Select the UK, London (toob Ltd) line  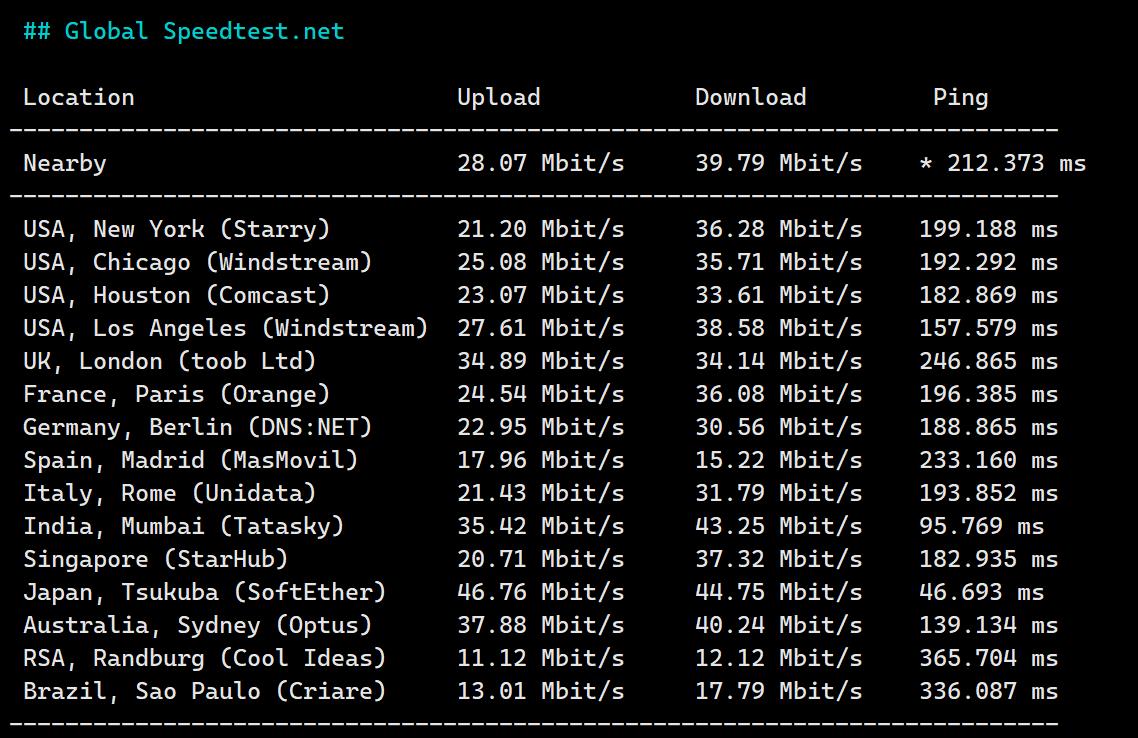tap(169, 361)
